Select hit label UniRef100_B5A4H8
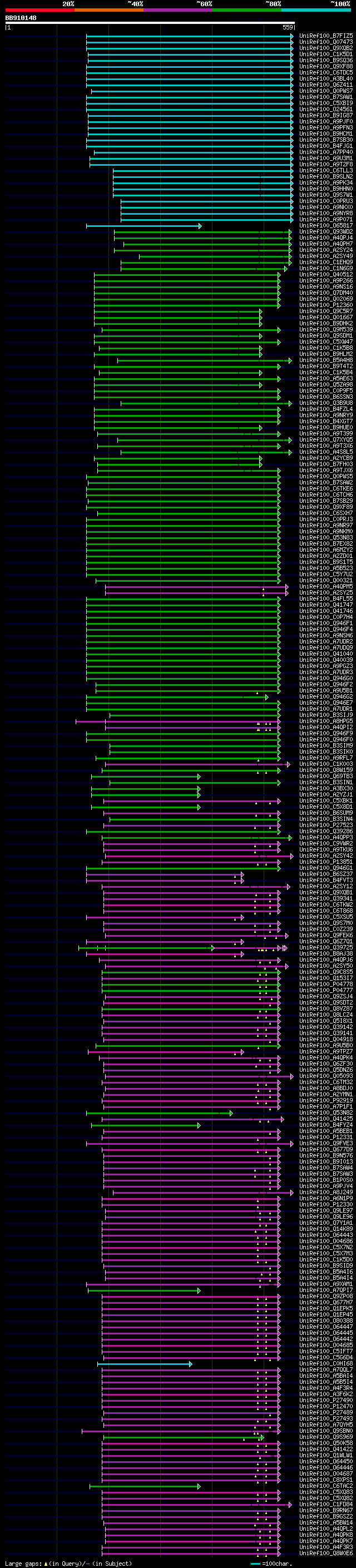Image resolution: width=356 pixels, height=1568 pixels. coord(326,360)
